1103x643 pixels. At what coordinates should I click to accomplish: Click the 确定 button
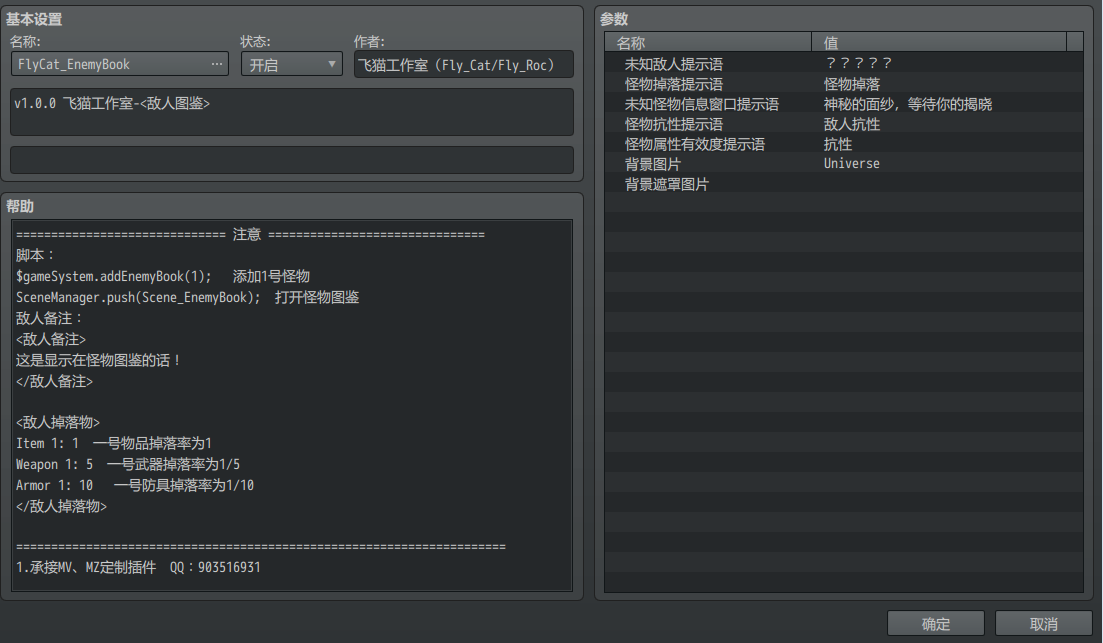tap(936, 623)
